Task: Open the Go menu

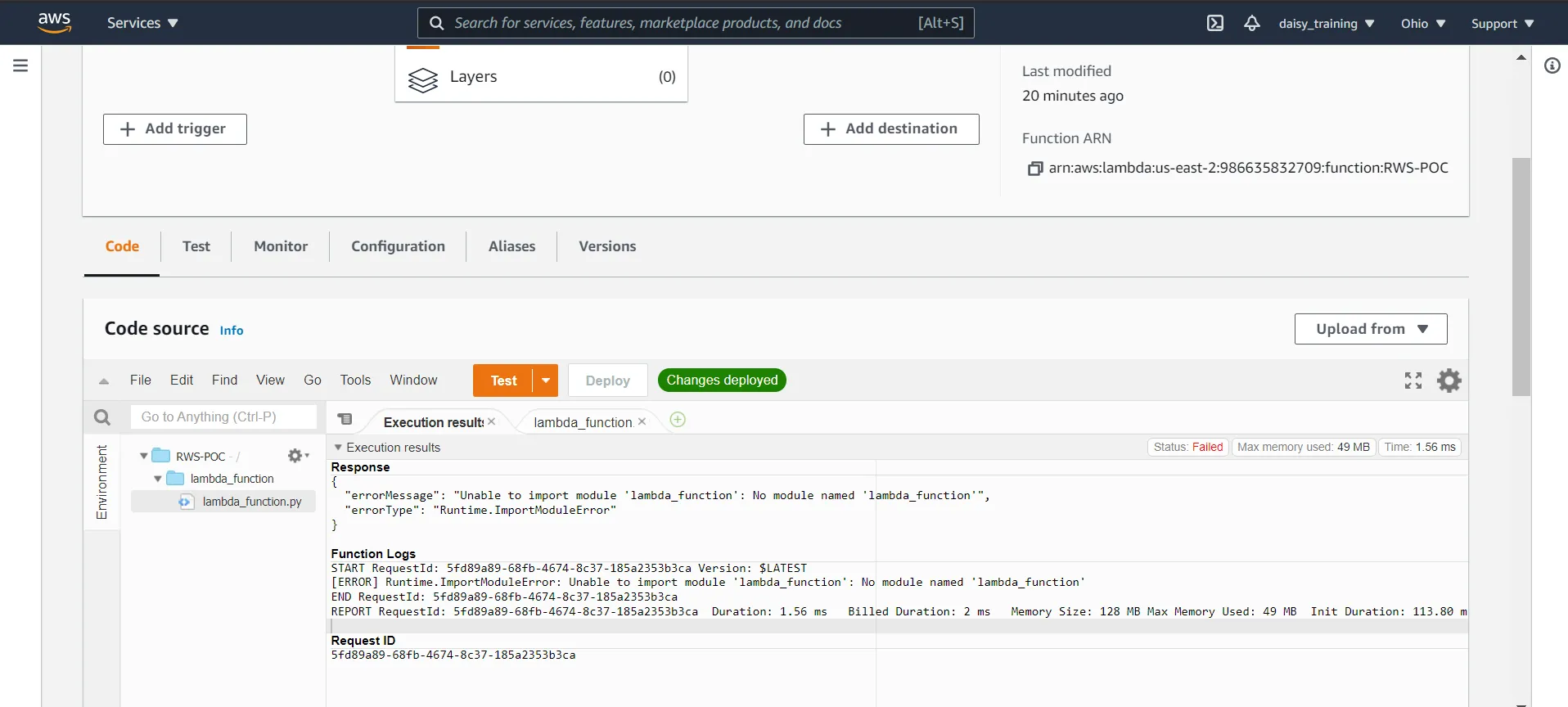Action: tap(313, 381)
